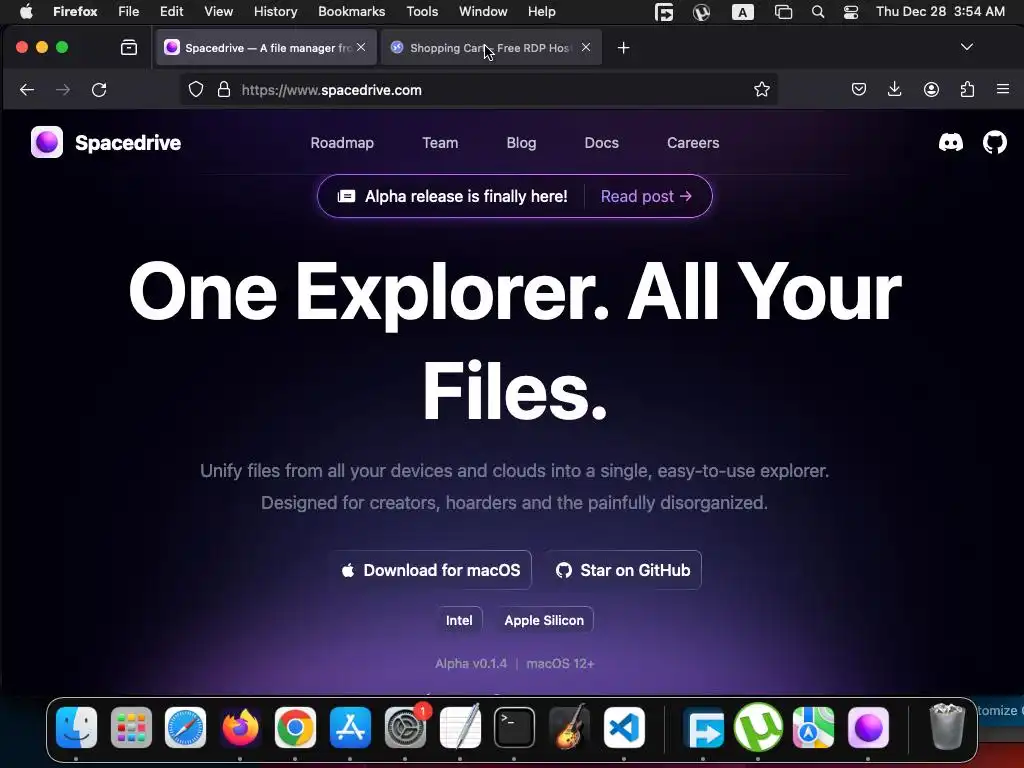Open the Firefox account profile icon
Image resolution: width=1024 pixels, height=768 pixels.
point(931,89)
